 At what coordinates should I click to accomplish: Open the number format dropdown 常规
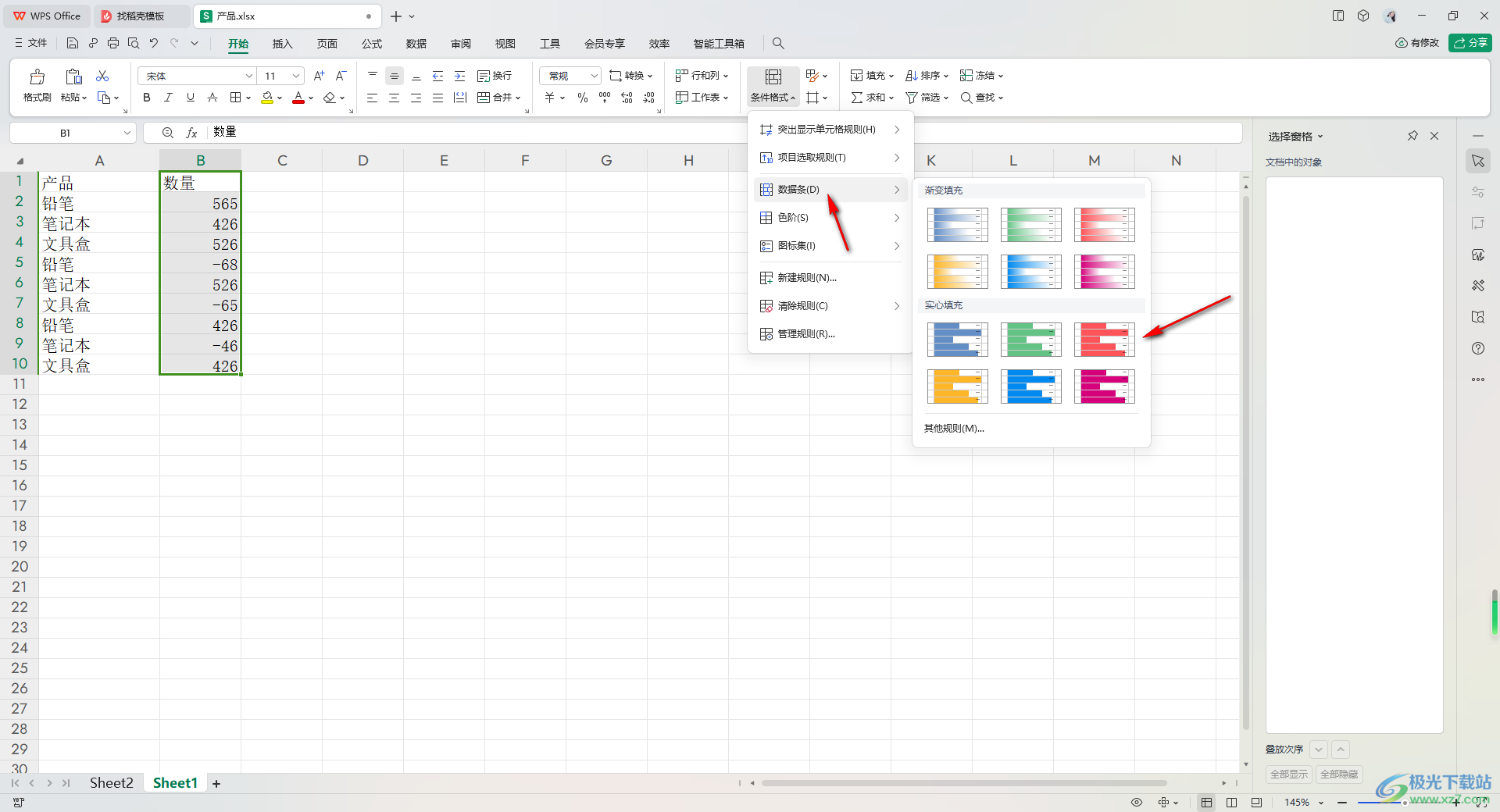point(594,76)
